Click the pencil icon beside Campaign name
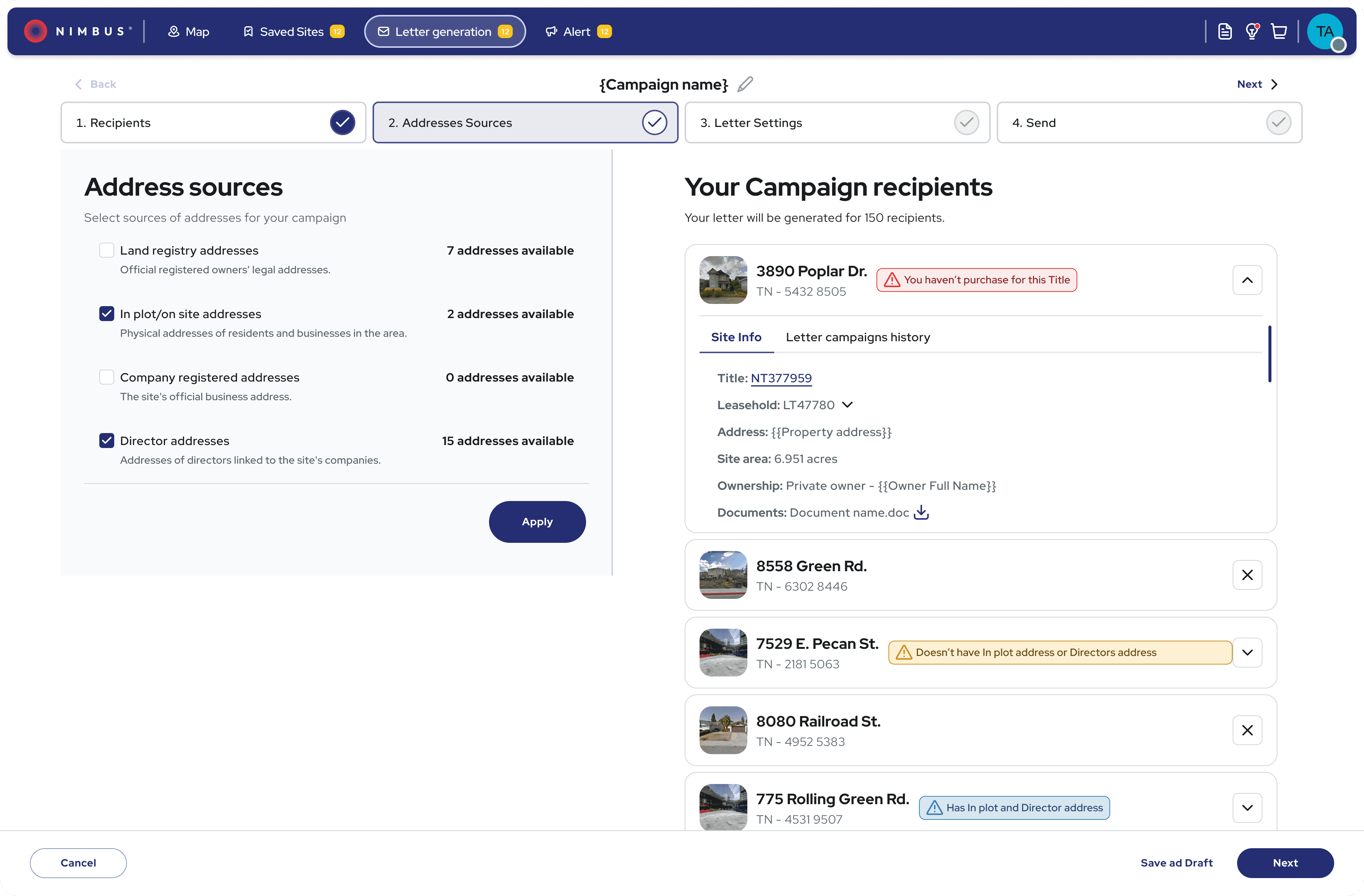Image resolution: width=1364 pixels, height=896 pixels. click(745, 84)
